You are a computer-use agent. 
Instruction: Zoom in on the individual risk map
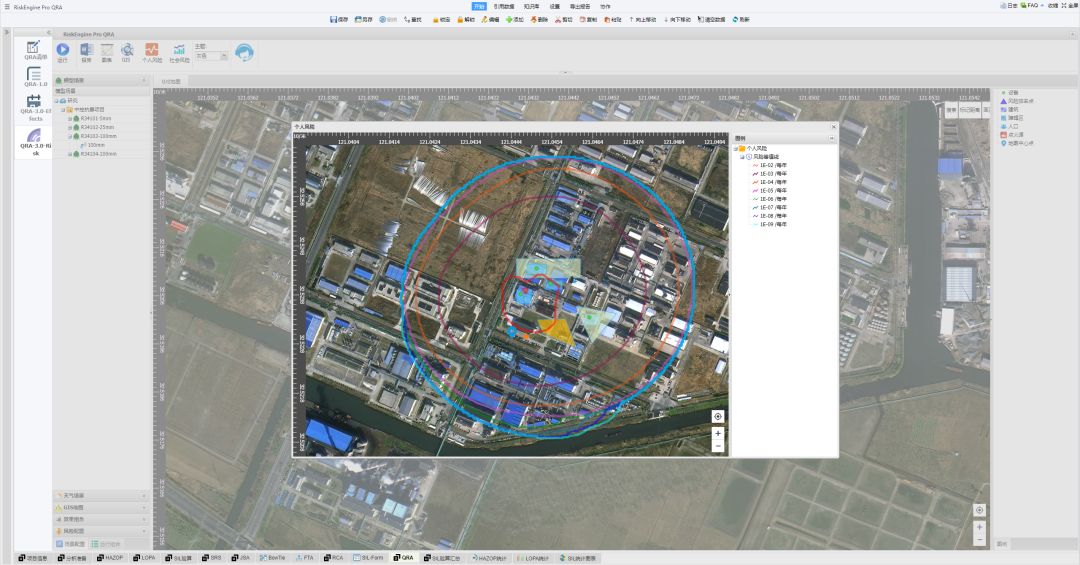717,434
